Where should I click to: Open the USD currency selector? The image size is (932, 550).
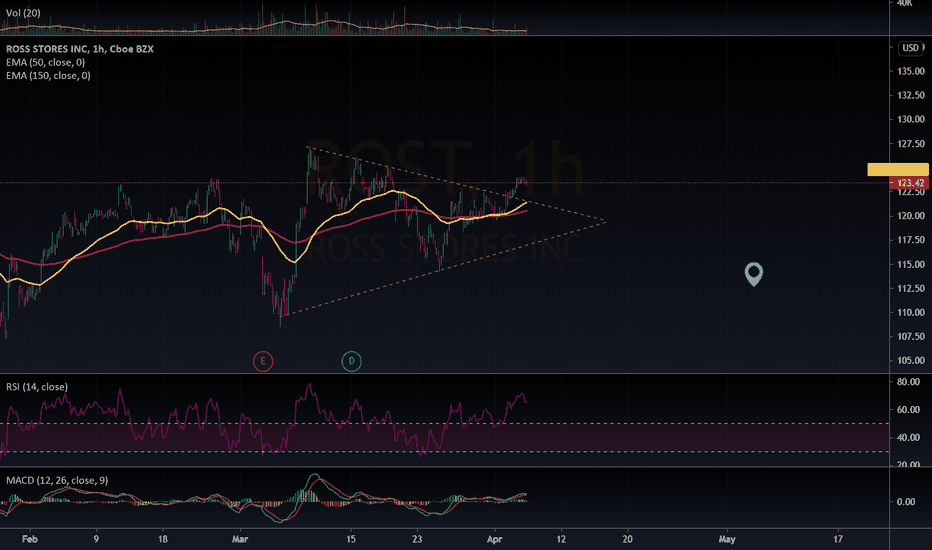(911, 48)
